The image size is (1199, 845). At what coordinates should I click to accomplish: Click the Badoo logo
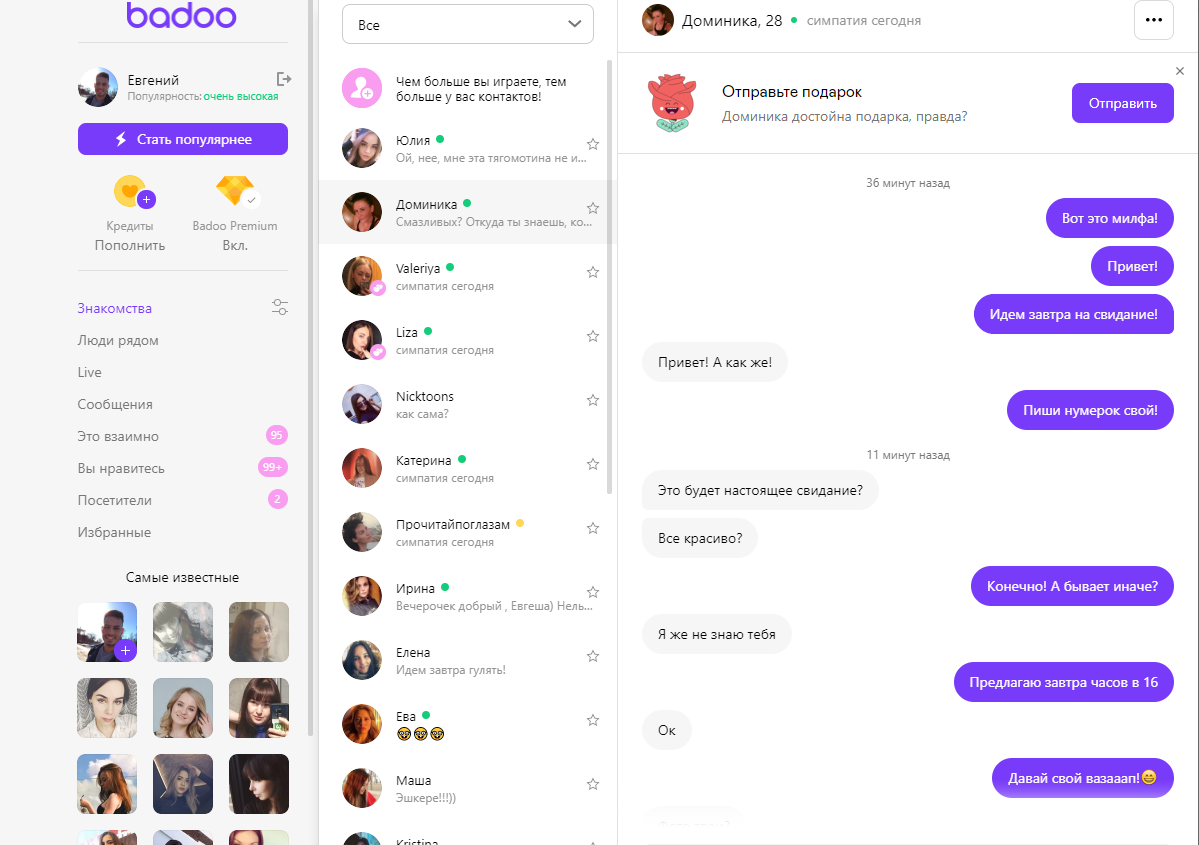[x=181, y=15]
